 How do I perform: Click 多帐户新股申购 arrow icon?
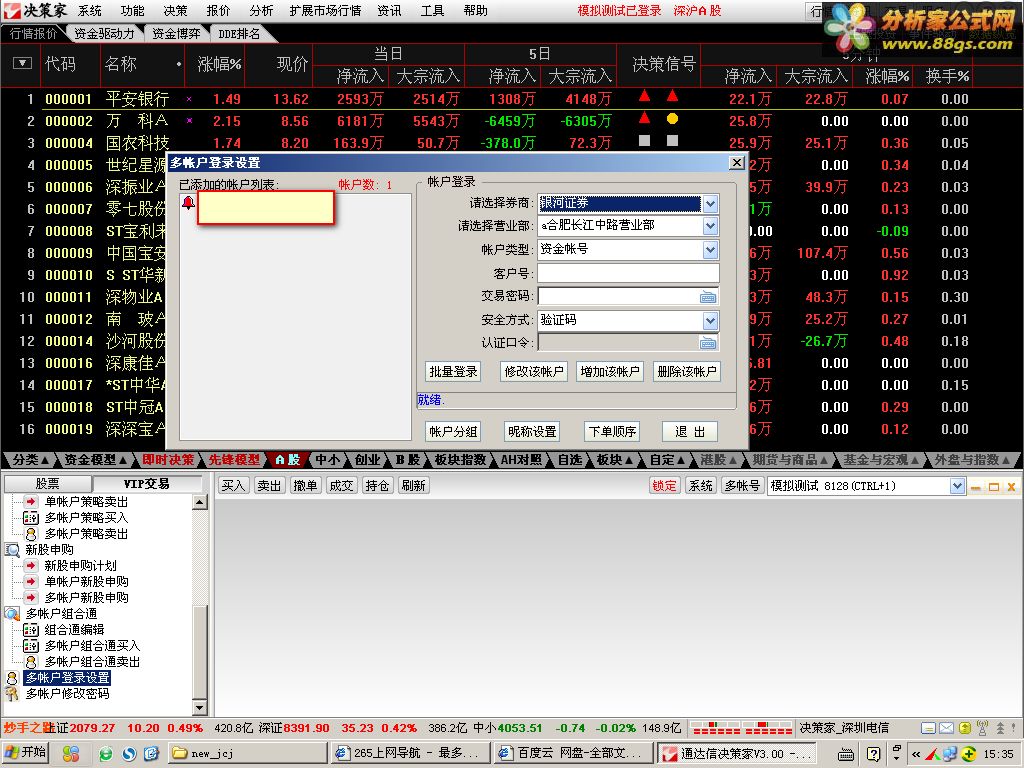31,598
